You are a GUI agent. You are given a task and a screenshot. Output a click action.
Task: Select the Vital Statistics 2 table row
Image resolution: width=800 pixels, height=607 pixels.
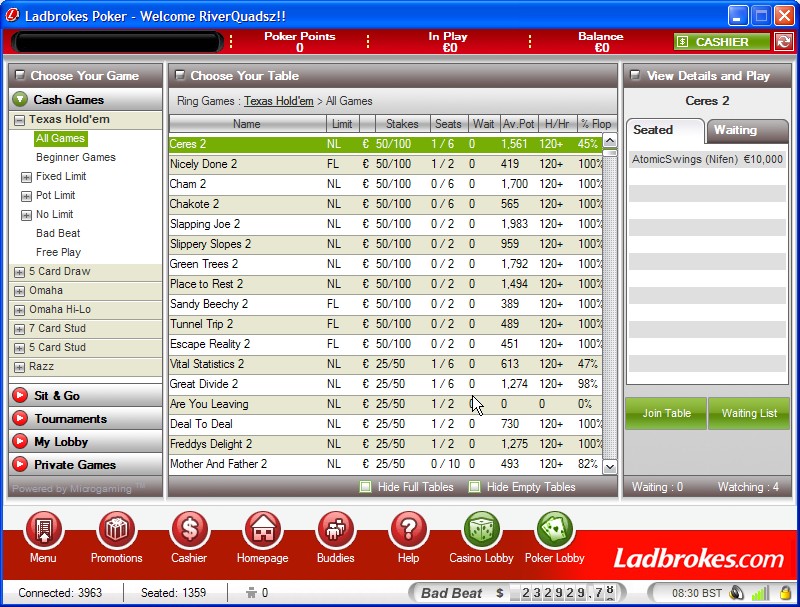coord(386,364)
